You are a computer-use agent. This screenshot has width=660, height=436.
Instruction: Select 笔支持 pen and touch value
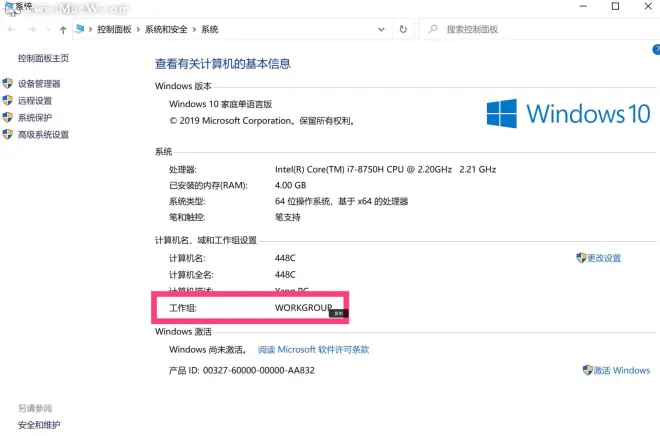point(287,217)
